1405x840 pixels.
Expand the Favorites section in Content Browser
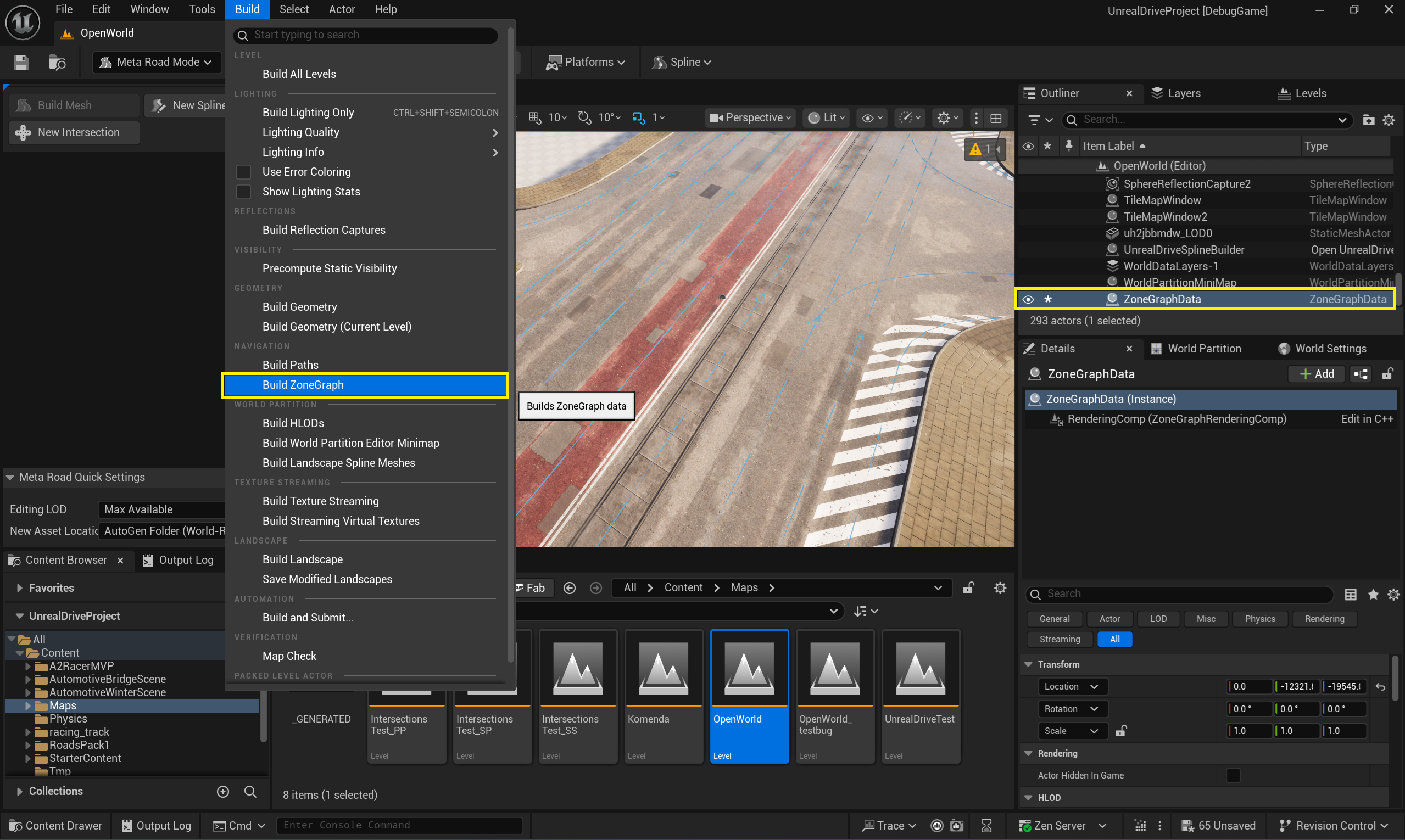[20, 588]
